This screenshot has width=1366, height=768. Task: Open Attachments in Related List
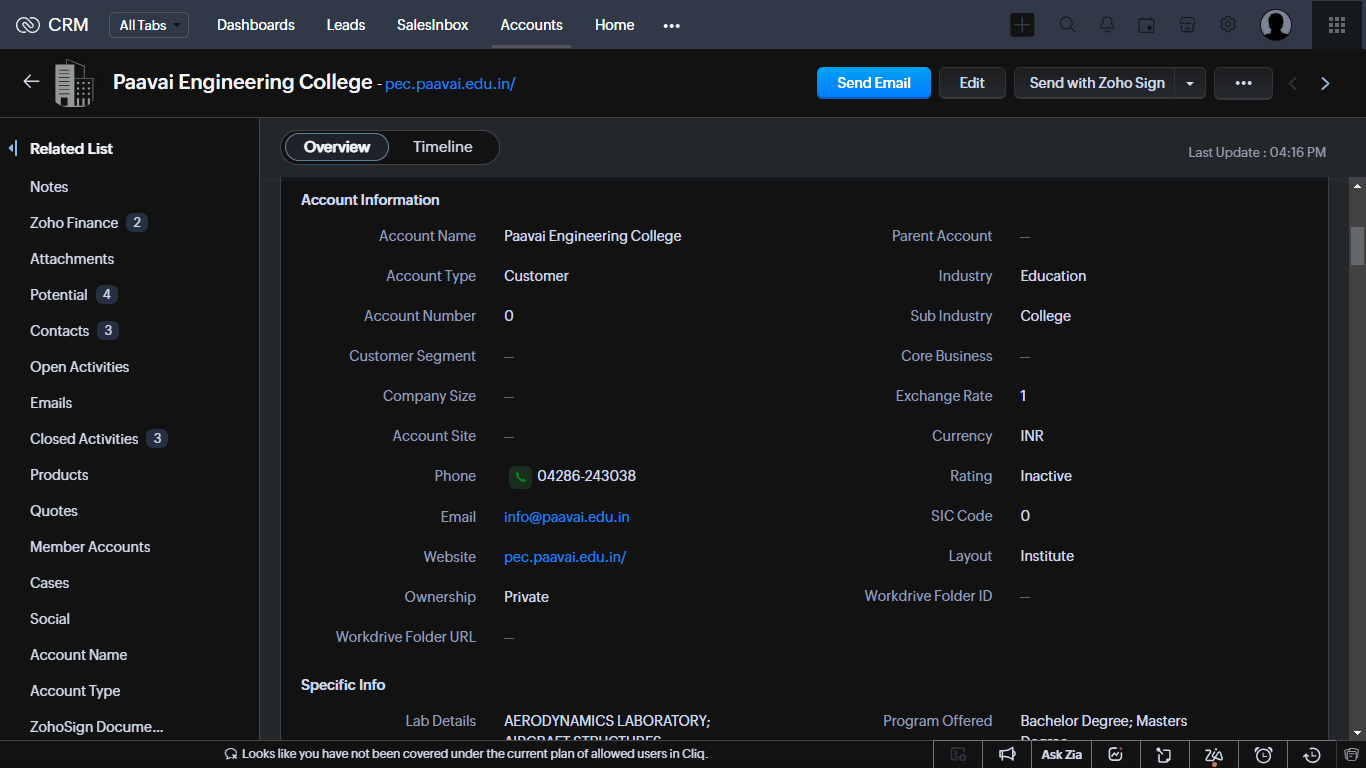[72, 259]
